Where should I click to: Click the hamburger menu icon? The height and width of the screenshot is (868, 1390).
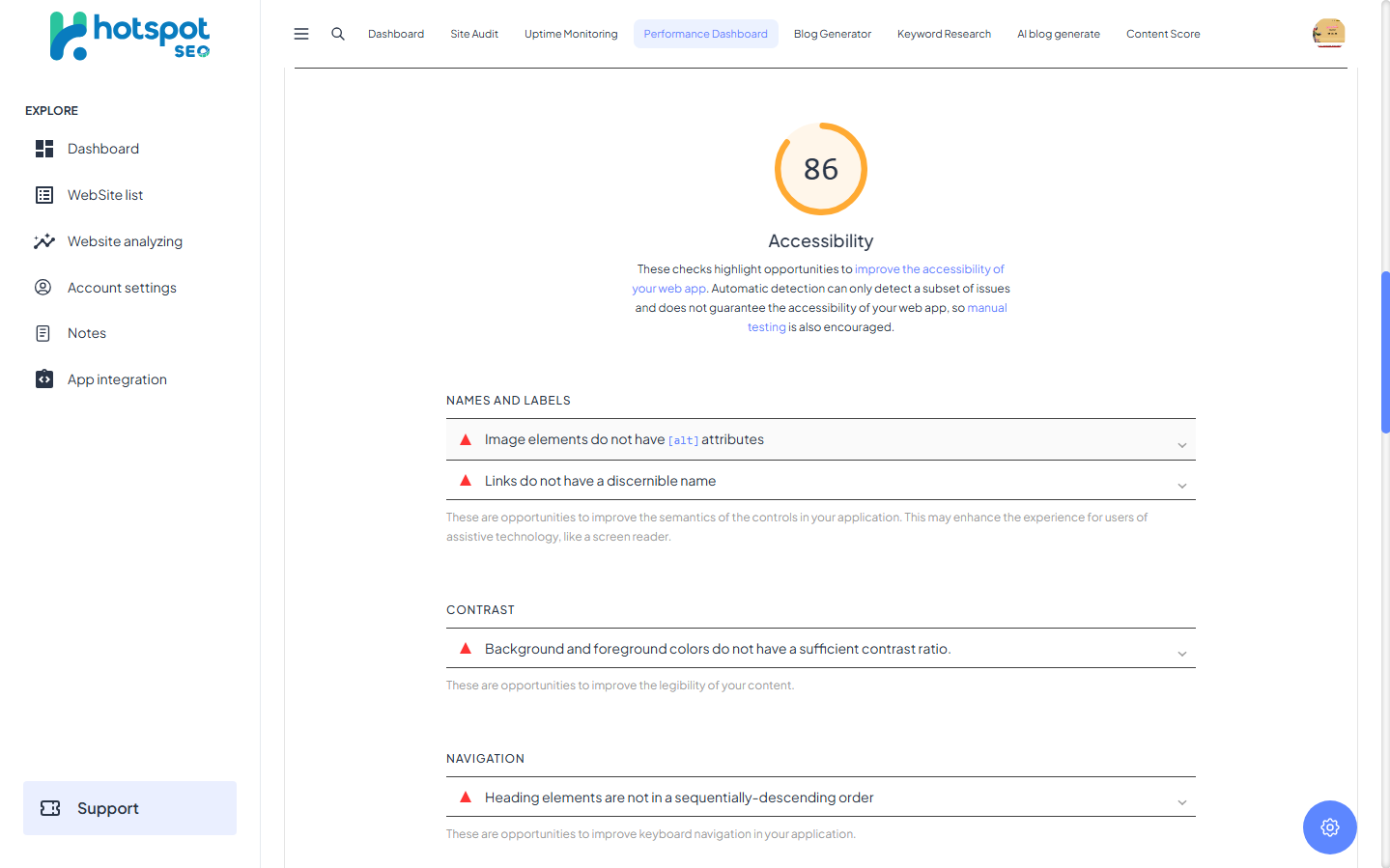(301, 34)
